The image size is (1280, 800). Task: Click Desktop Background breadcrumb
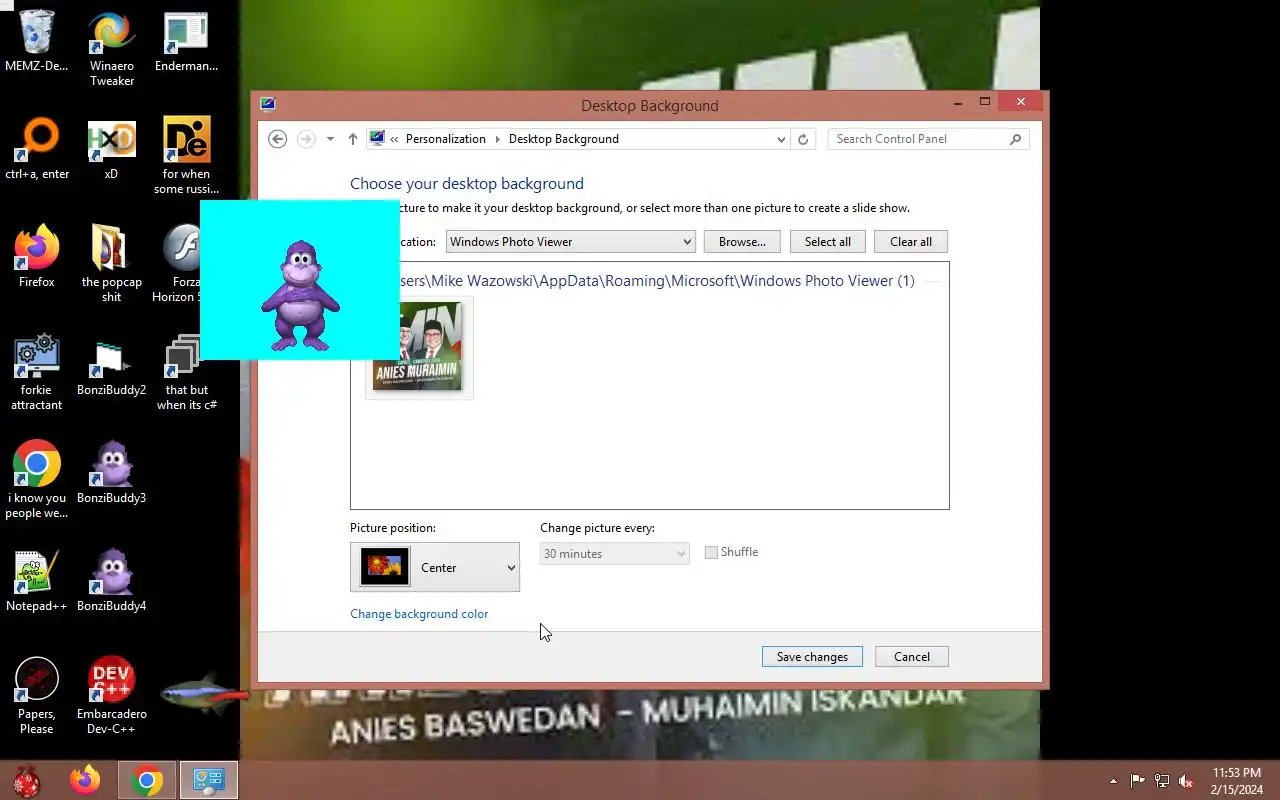coord(564,139)
